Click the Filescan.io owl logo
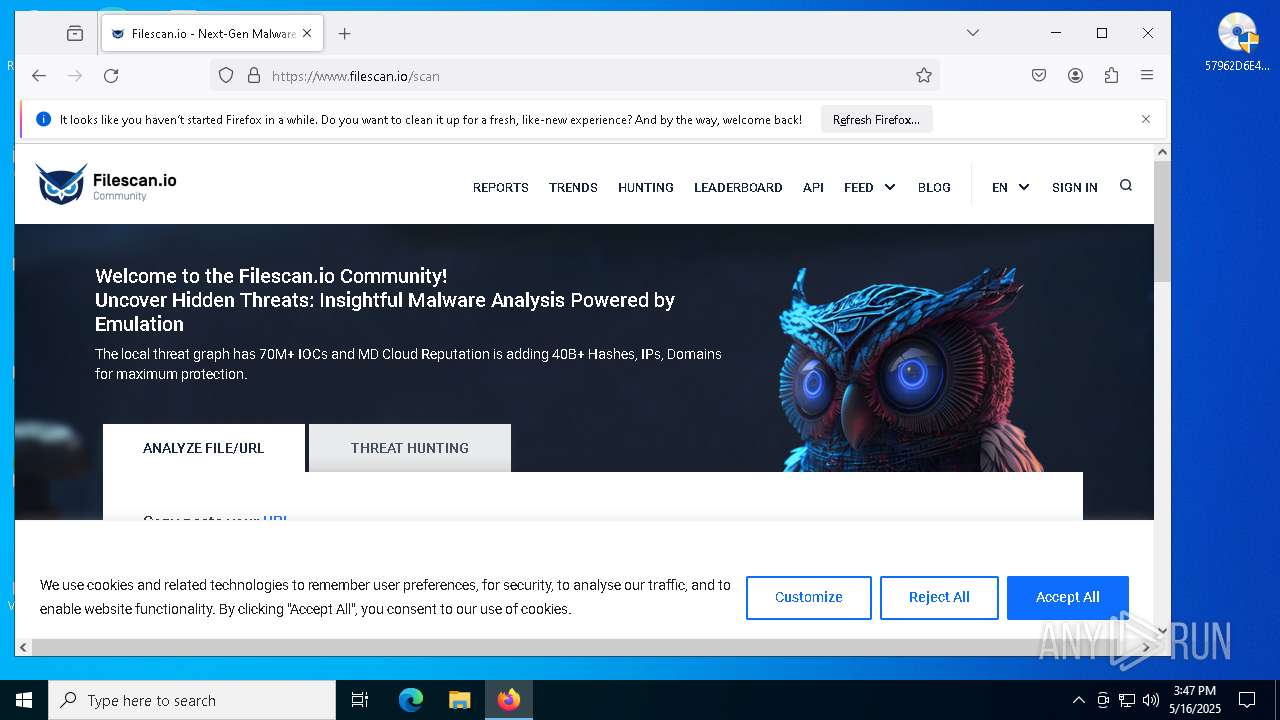The image size is (1280, 720). pyautogui.click(x=106, y=184)
